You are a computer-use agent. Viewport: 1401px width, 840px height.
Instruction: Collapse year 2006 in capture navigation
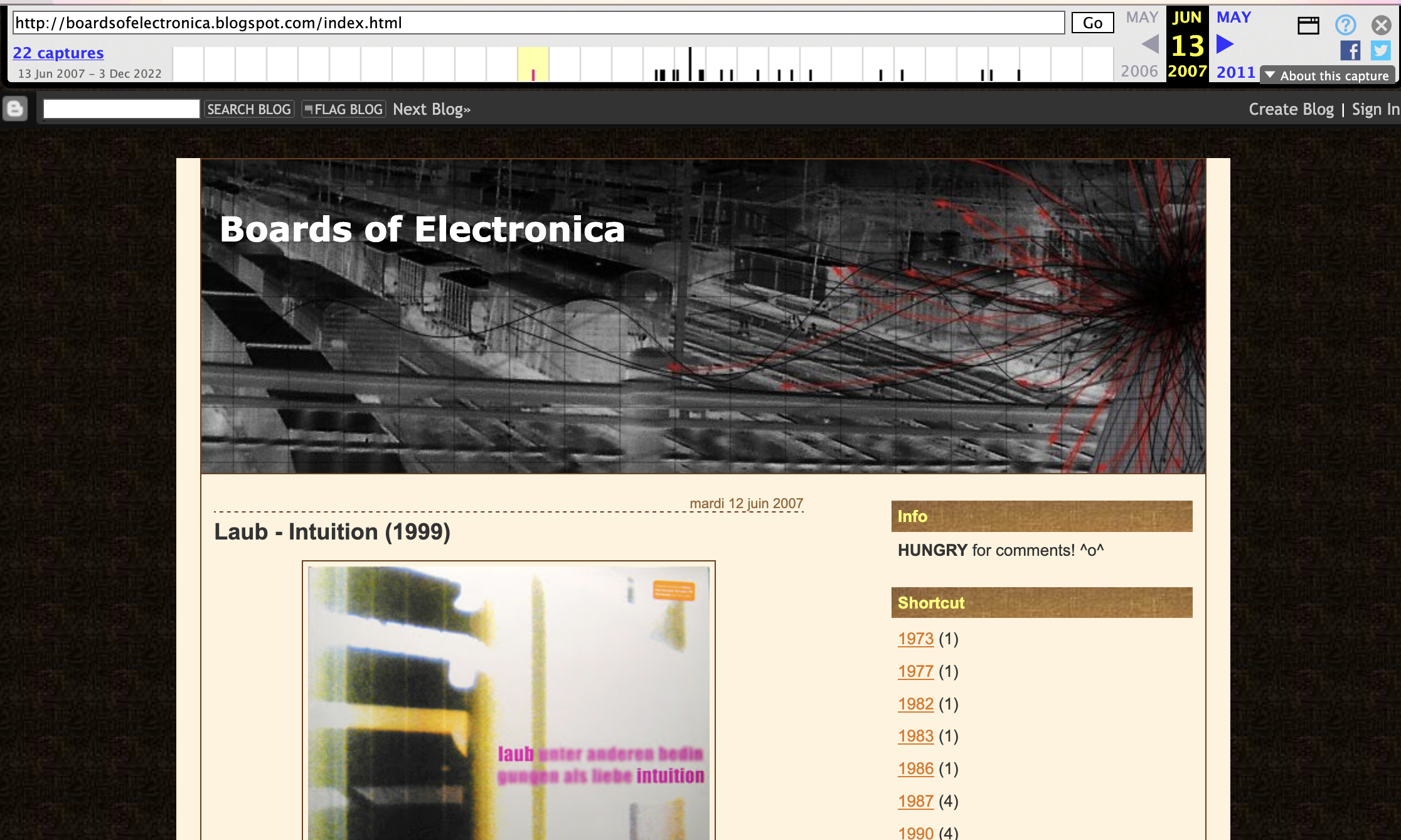(1140, 71)
